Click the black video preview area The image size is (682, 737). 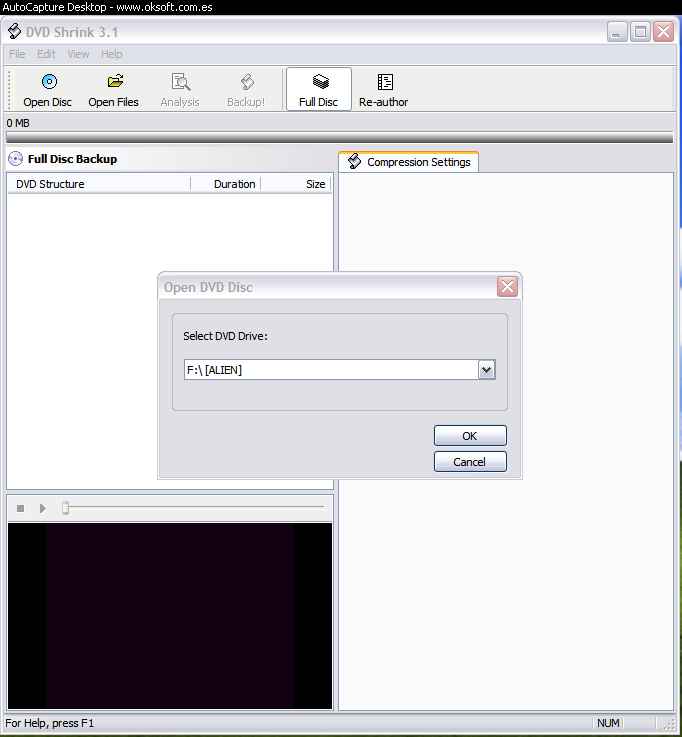pyautogui.click(x=170, y=616)
